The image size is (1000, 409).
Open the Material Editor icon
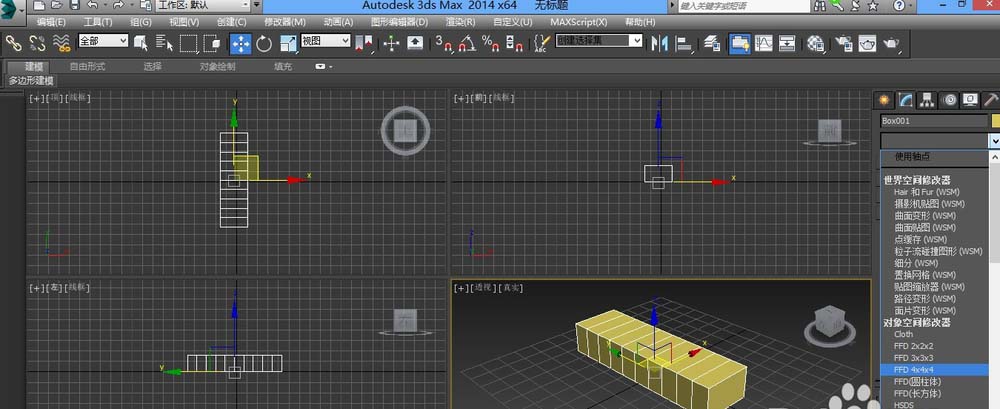(815, 43)
